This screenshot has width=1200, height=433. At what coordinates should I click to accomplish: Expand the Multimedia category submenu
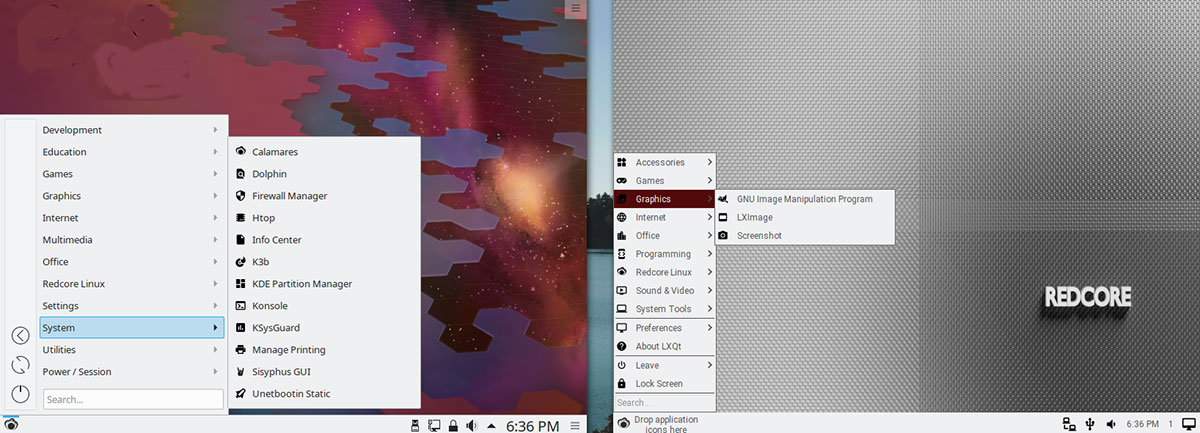[131, 240]
